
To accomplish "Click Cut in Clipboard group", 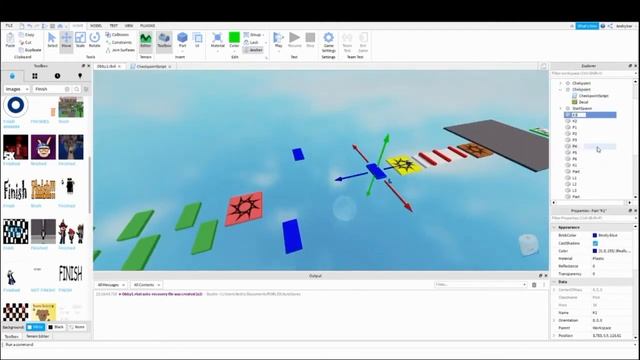I will click(25, 42).
